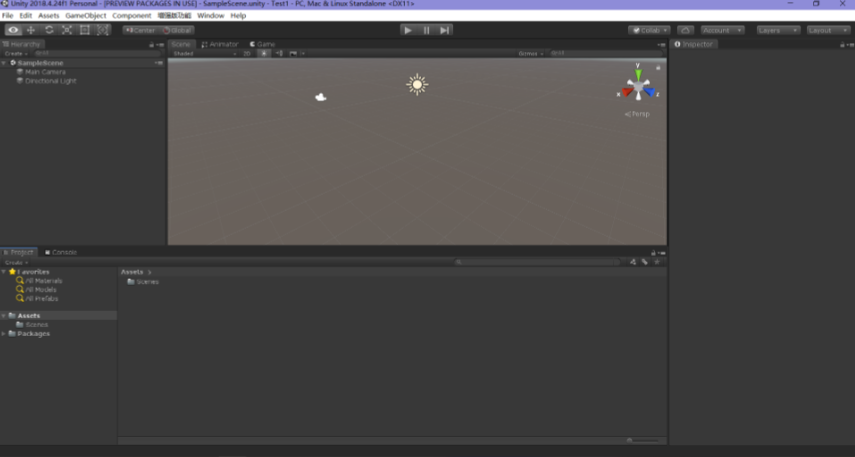Open the Layers dropdown
The height and width of the screenshot is (457, 855).
point(777,30)
